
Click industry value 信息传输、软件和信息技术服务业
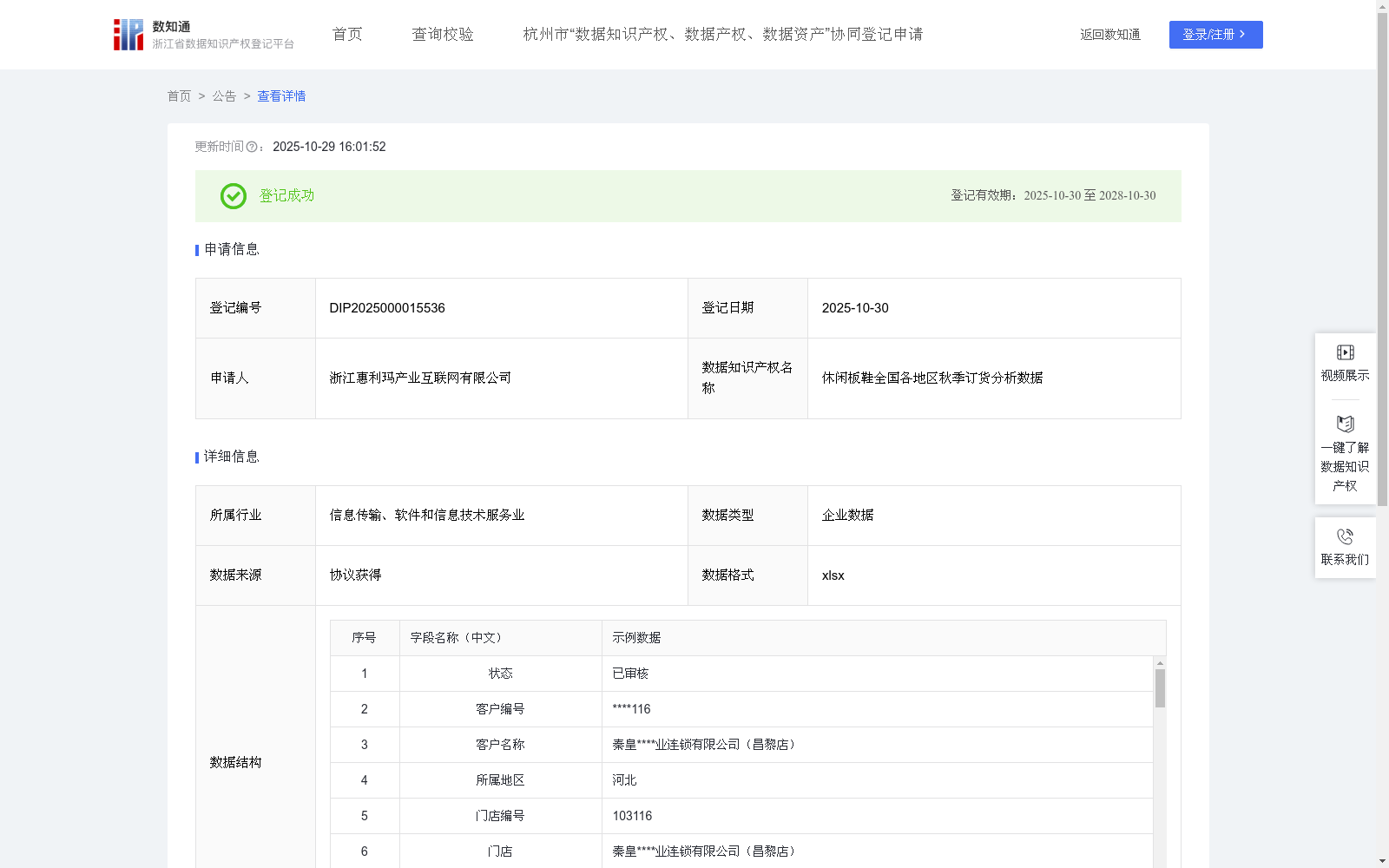tap(427, 516)
